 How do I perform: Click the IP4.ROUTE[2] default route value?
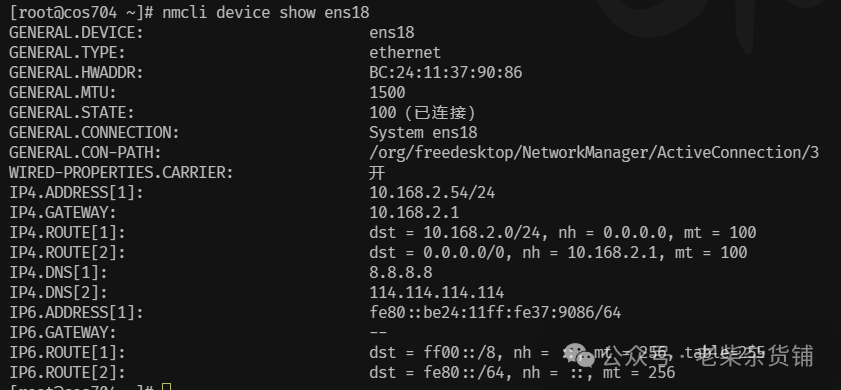[x=558, y=253]
